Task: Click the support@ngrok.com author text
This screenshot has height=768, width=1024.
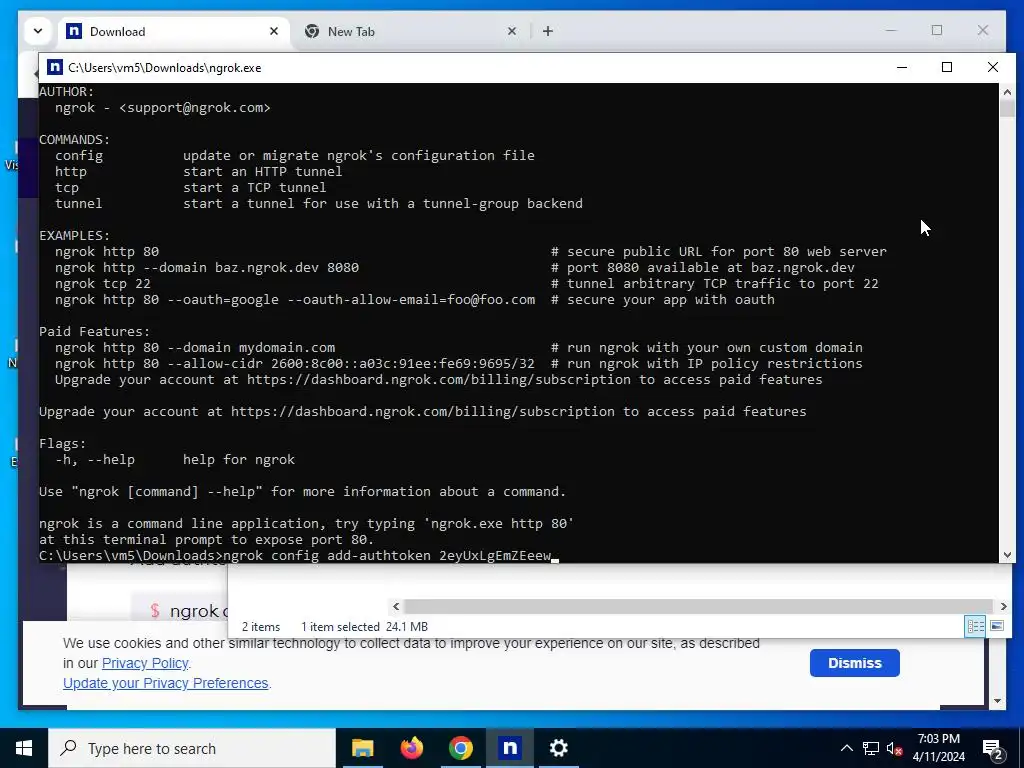Action: [x=195, y=107]
